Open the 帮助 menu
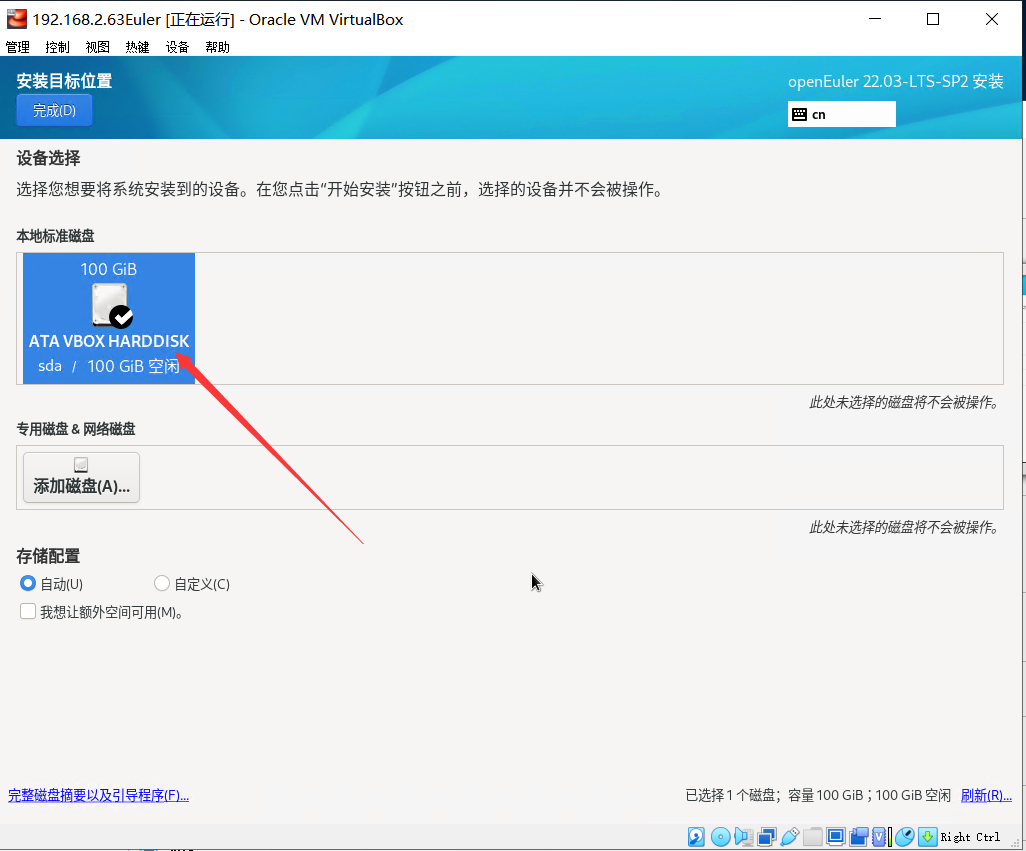 (x=217, y=47)
